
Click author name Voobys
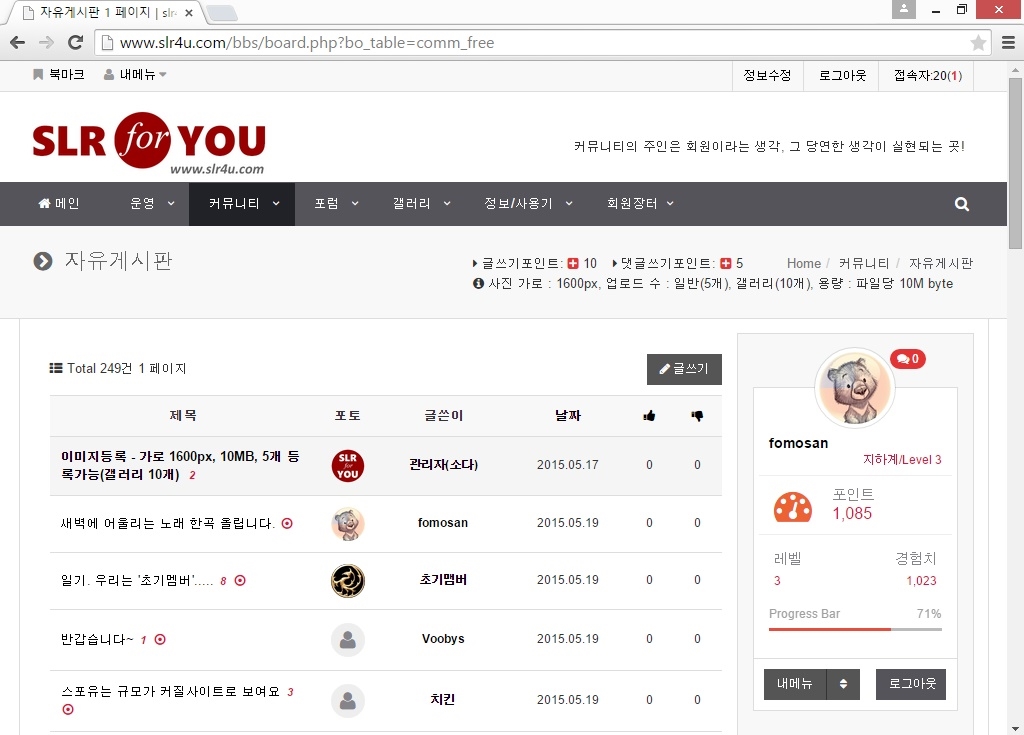click(443, 639)
